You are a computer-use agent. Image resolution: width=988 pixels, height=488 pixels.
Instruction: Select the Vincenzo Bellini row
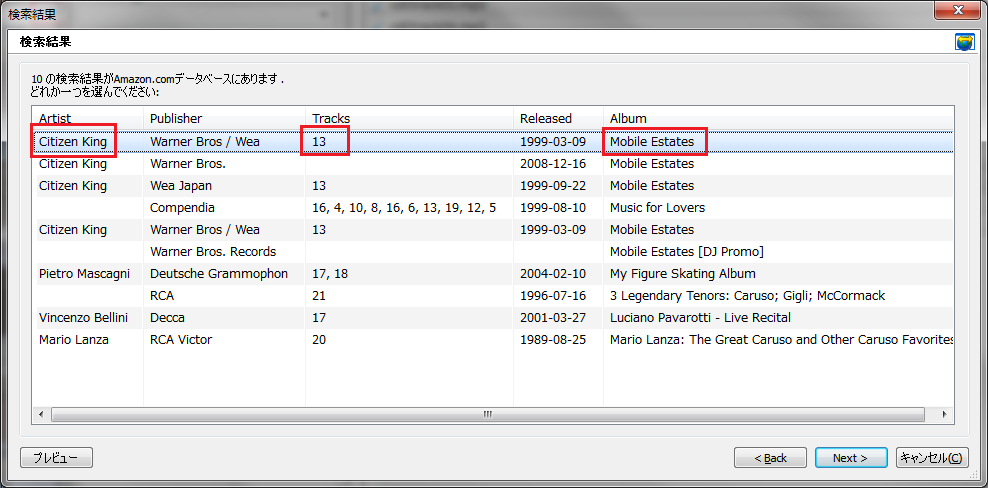493,318
